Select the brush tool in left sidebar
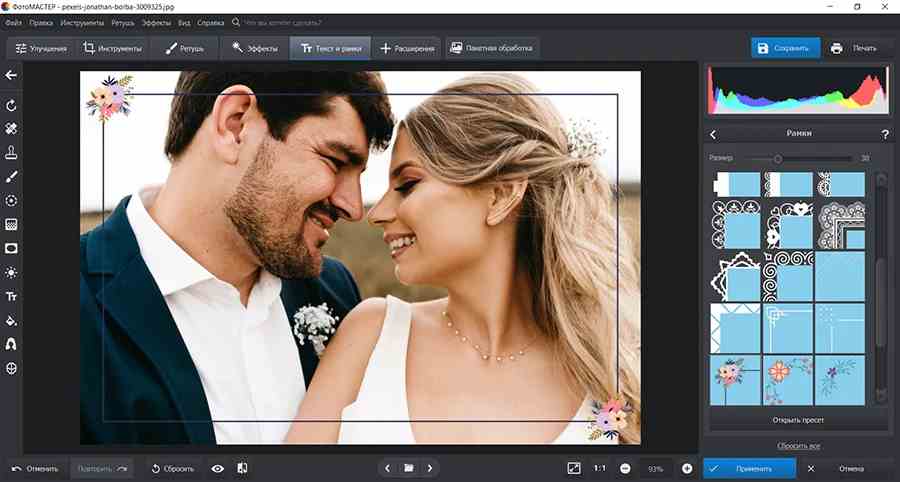This screenshot has width=900, height=482. click(12, 177)
